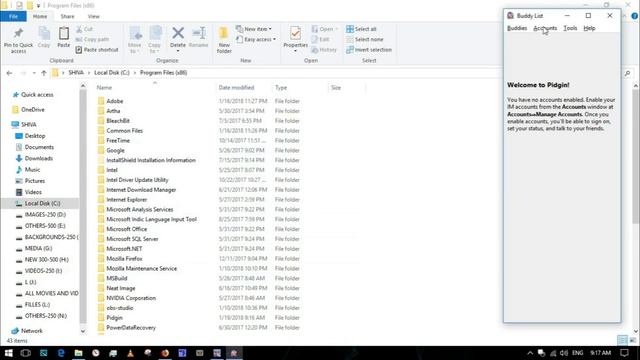This screenshot has width=640, height=360.
Task: Open the Action Center notification icon
Action: pyautogui.click(x=624, y=353)
